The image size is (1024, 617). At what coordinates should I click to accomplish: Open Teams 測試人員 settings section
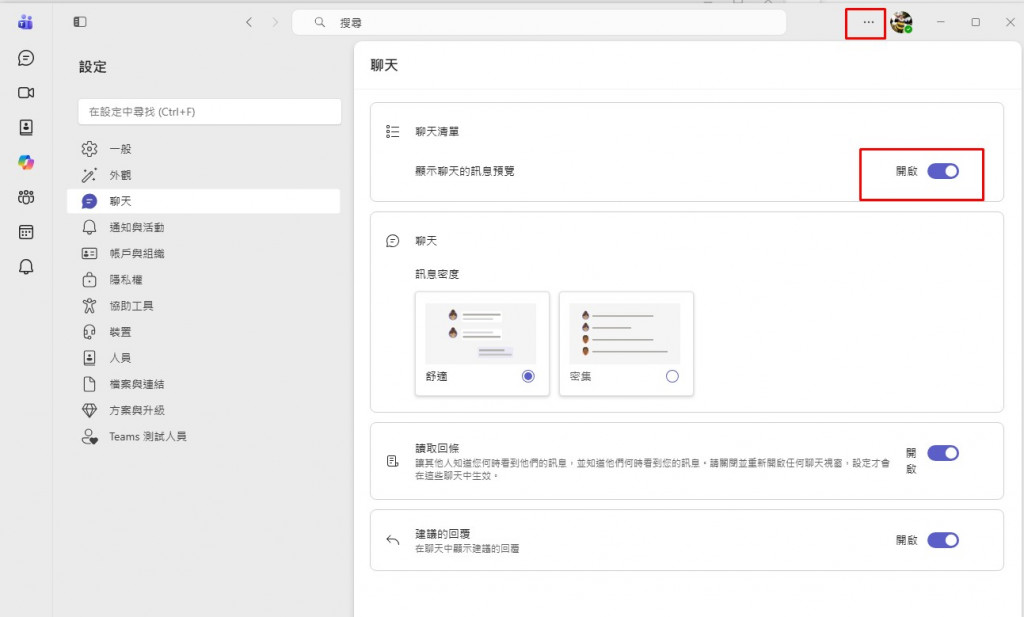coord(204,436)
